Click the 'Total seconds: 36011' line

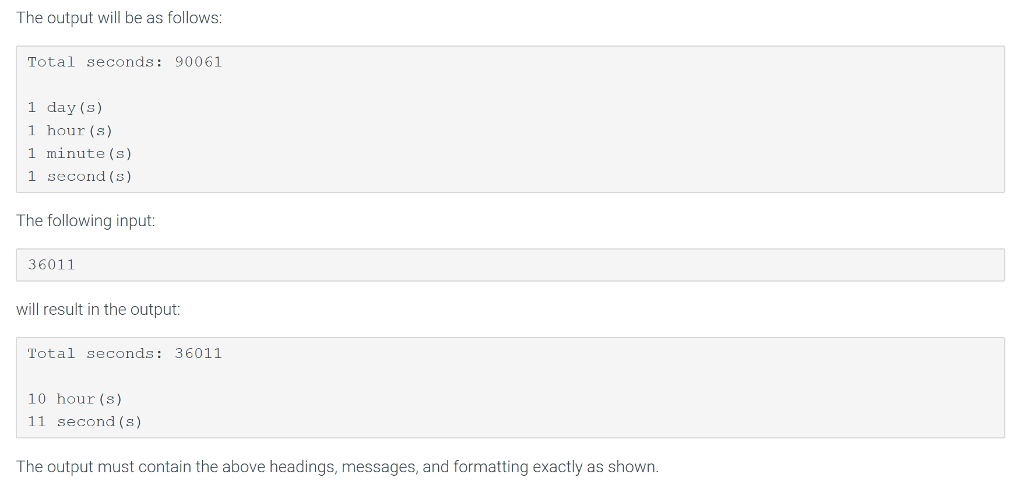click(125, 353)
